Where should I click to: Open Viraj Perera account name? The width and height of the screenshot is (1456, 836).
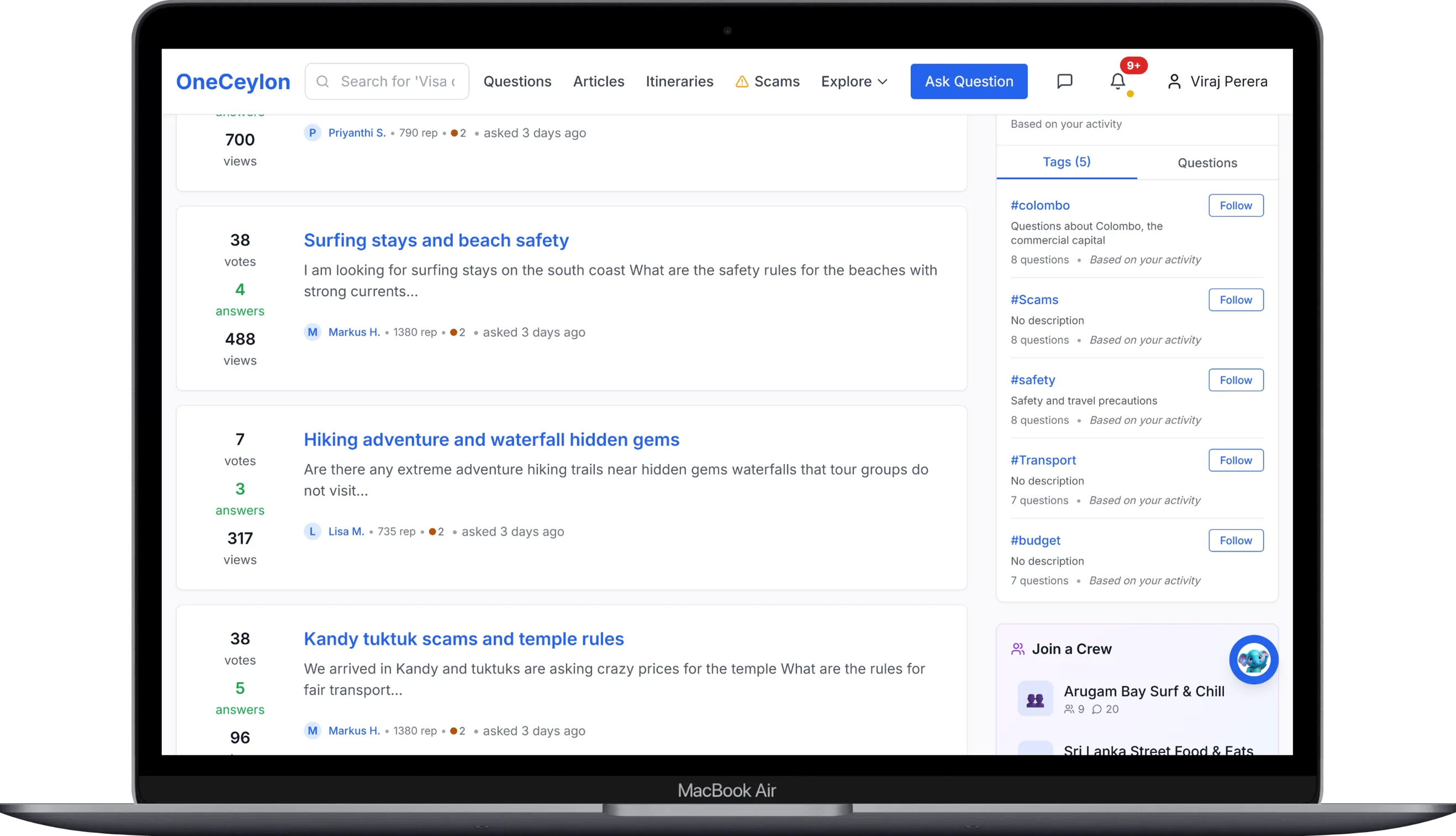(1228, 82)
